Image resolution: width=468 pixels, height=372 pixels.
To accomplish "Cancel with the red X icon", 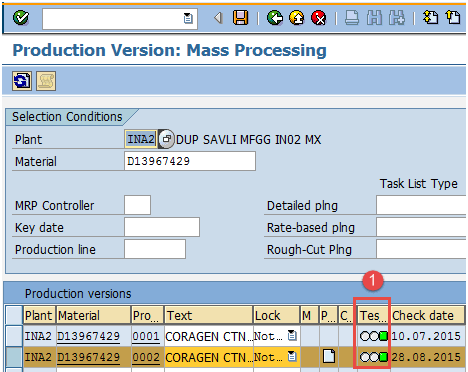I will pos(319,18).
